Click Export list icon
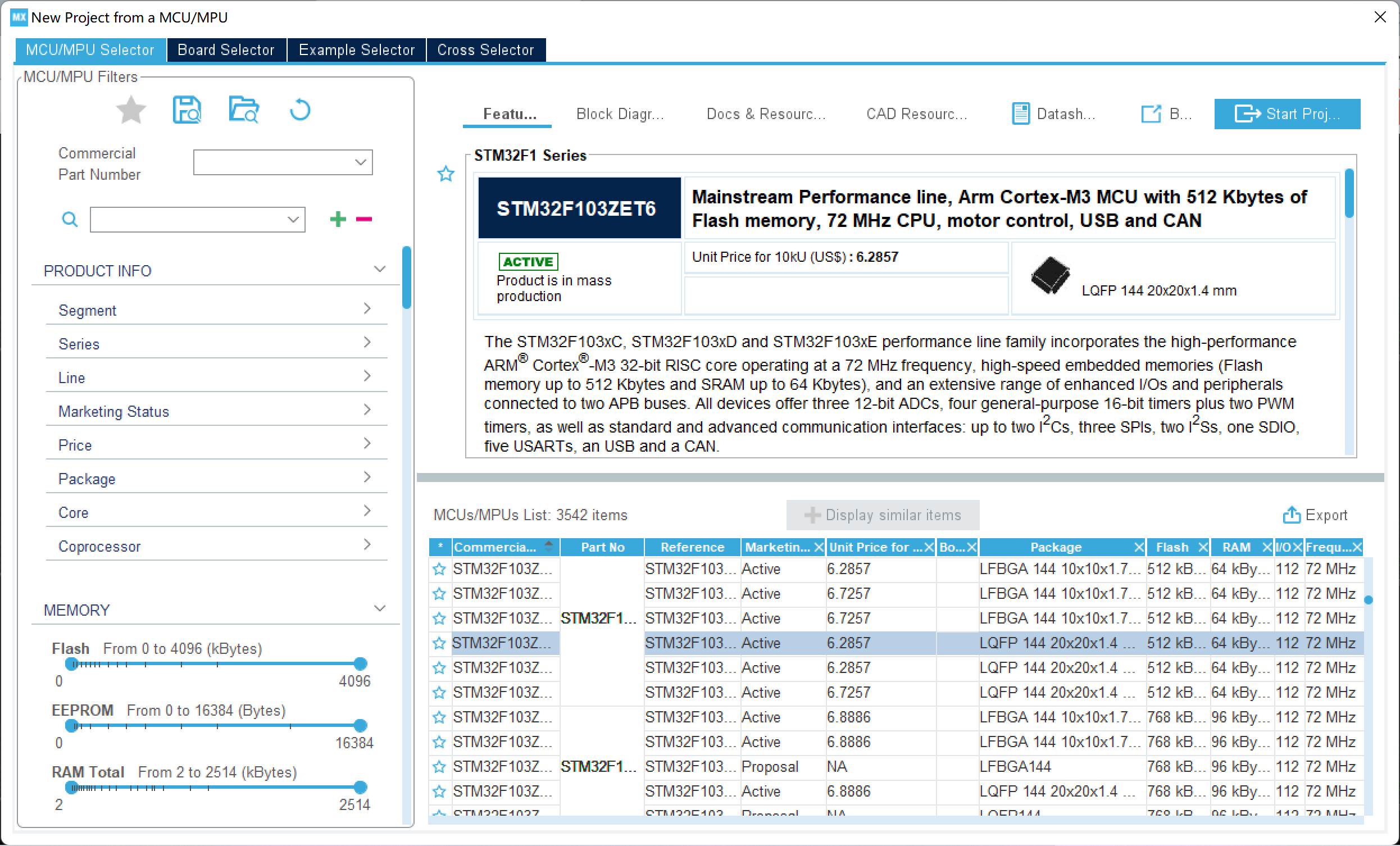The height and width of the screenshot is (846, 1400). (1291, 515)
